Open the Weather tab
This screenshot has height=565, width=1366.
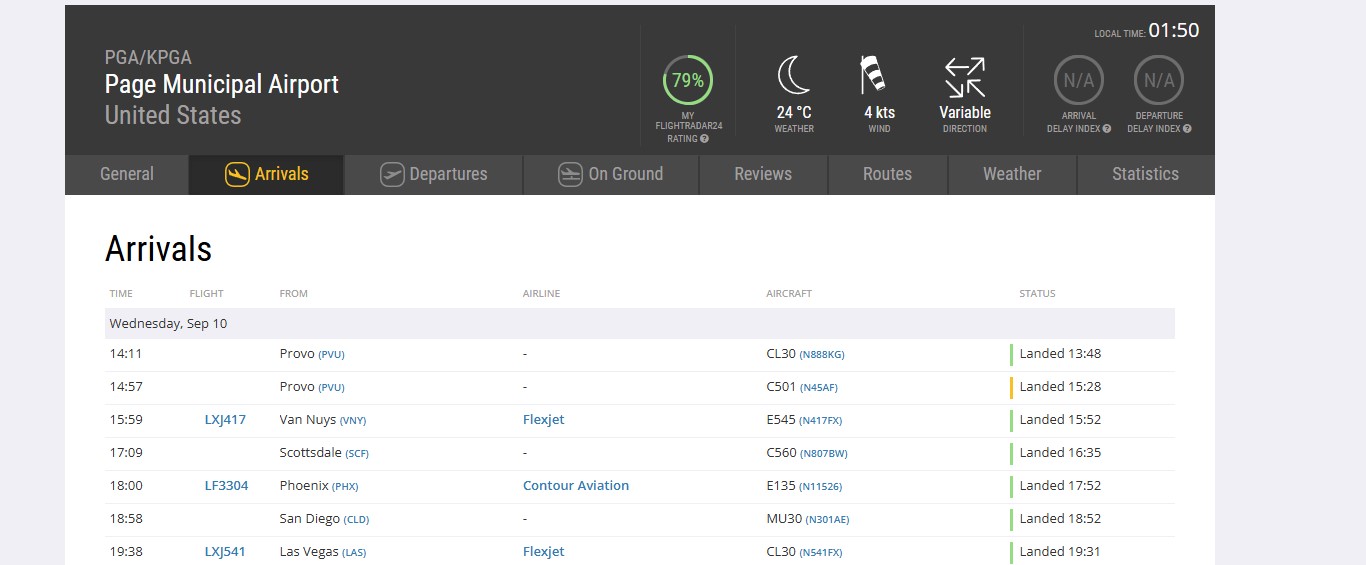1012,174
